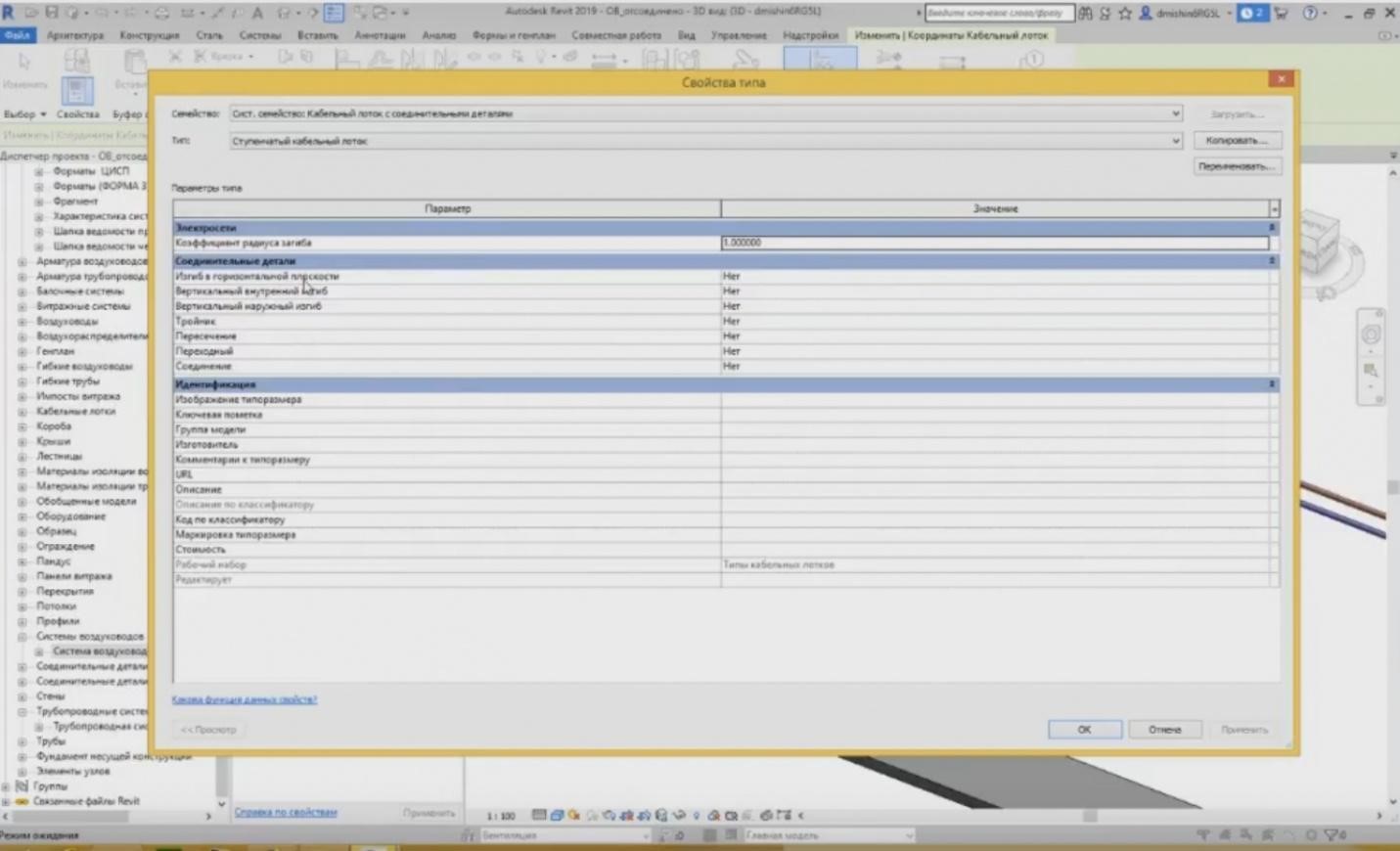Switch to the Архитектура ribbon tab
The height and width of the screenshot is (851, 1400).
click(x=75, y=35)
